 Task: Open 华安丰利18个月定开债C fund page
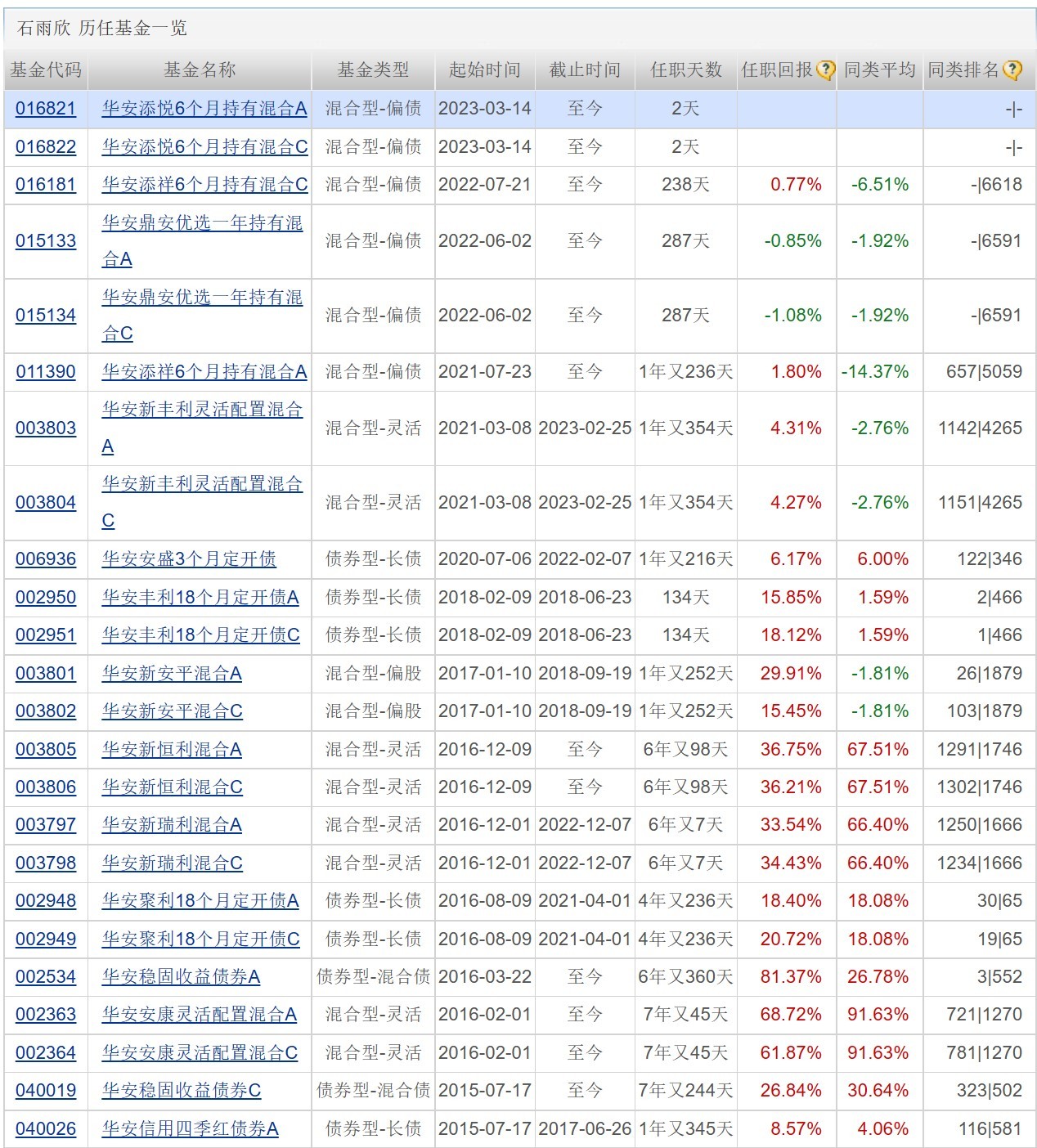point(201,635)
